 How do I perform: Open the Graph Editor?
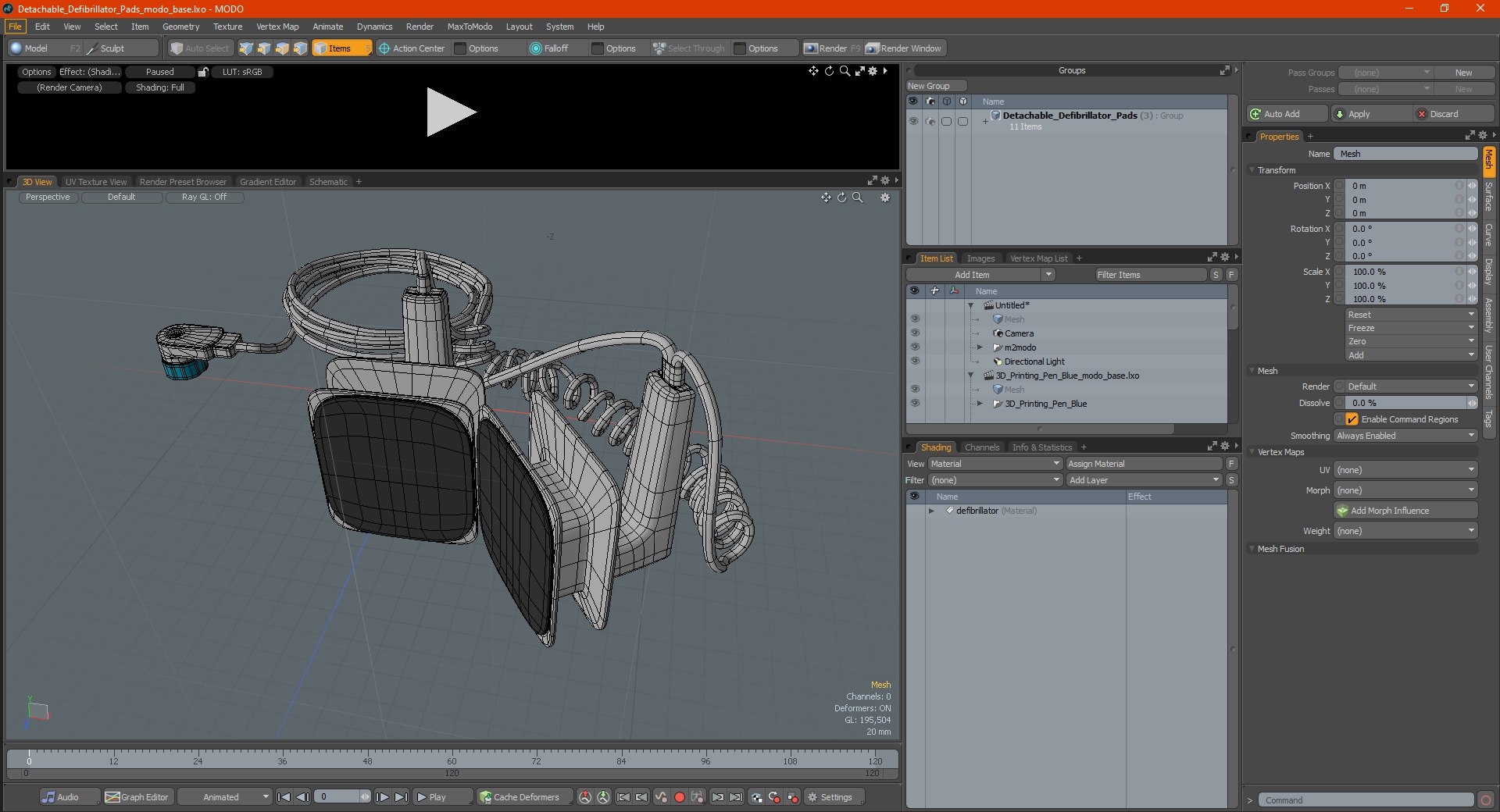click(x=137, y=797)
